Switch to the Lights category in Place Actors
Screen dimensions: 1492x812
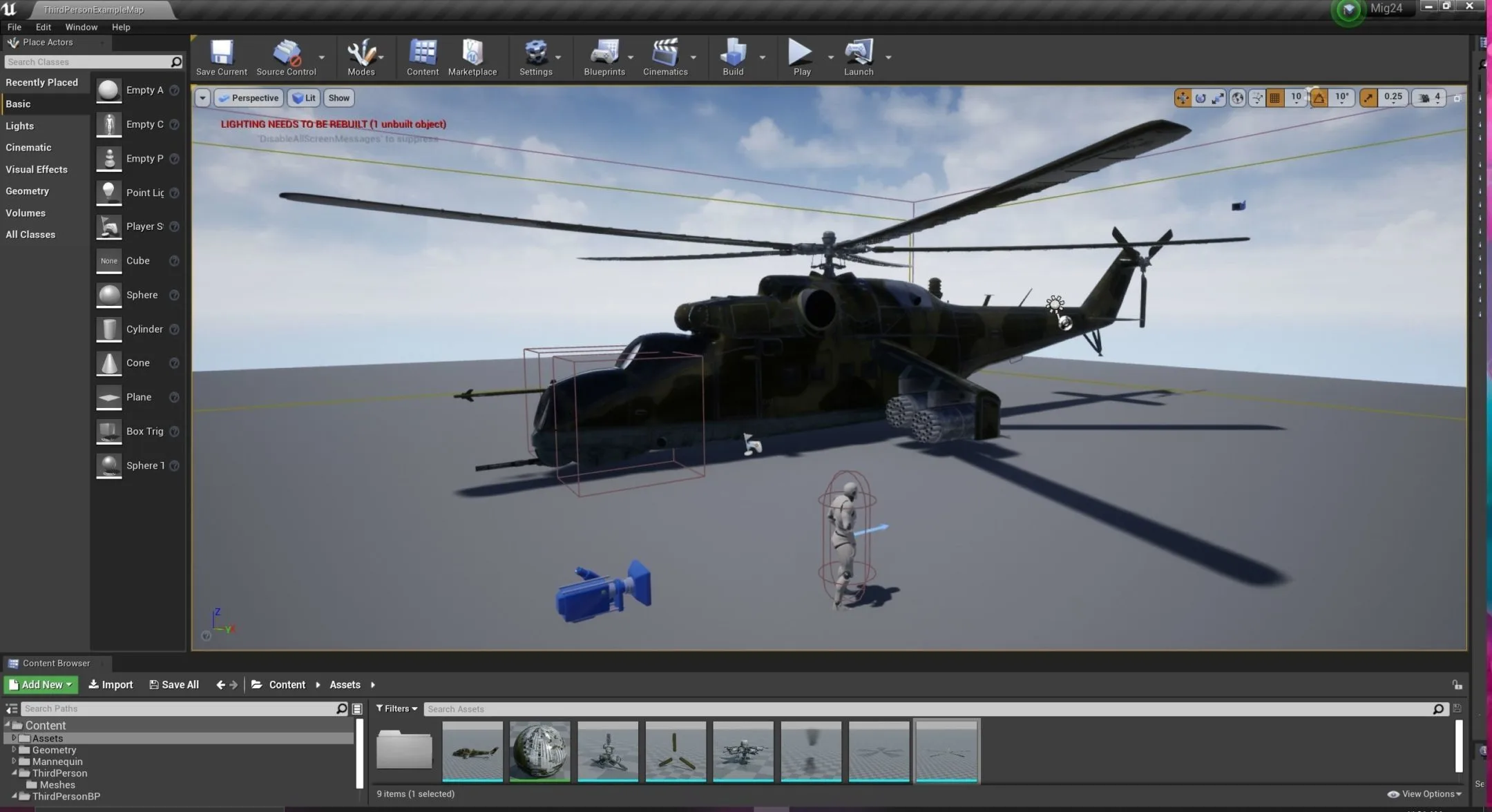point(19,126)
